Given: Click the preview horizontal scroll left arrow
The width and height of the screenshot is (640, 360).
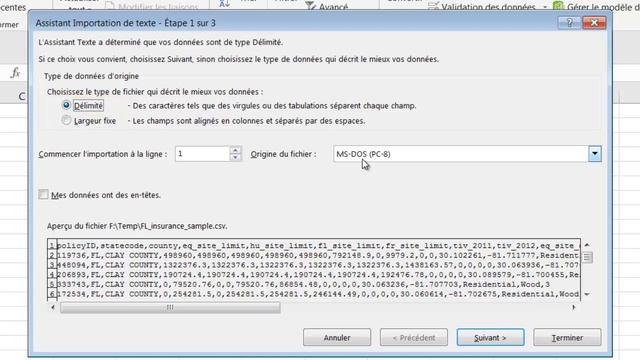Looking at the screenshot, I should 53,307.
